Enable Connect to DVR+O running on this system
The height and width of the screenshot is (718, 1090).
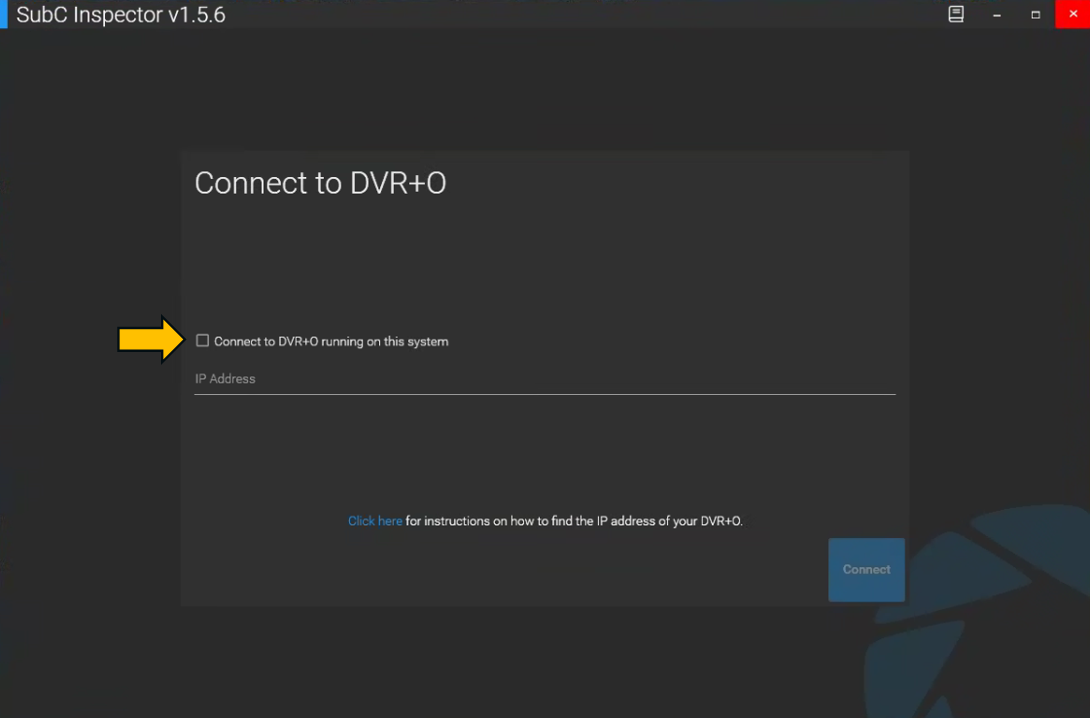tap(203, 341)
